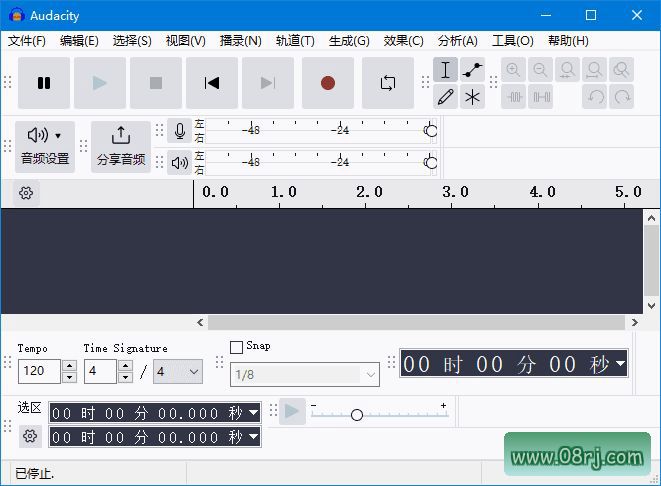Open 帮助(H) menu
The width and height of the screenshot is (661, 486).
[x=568, y=41]
